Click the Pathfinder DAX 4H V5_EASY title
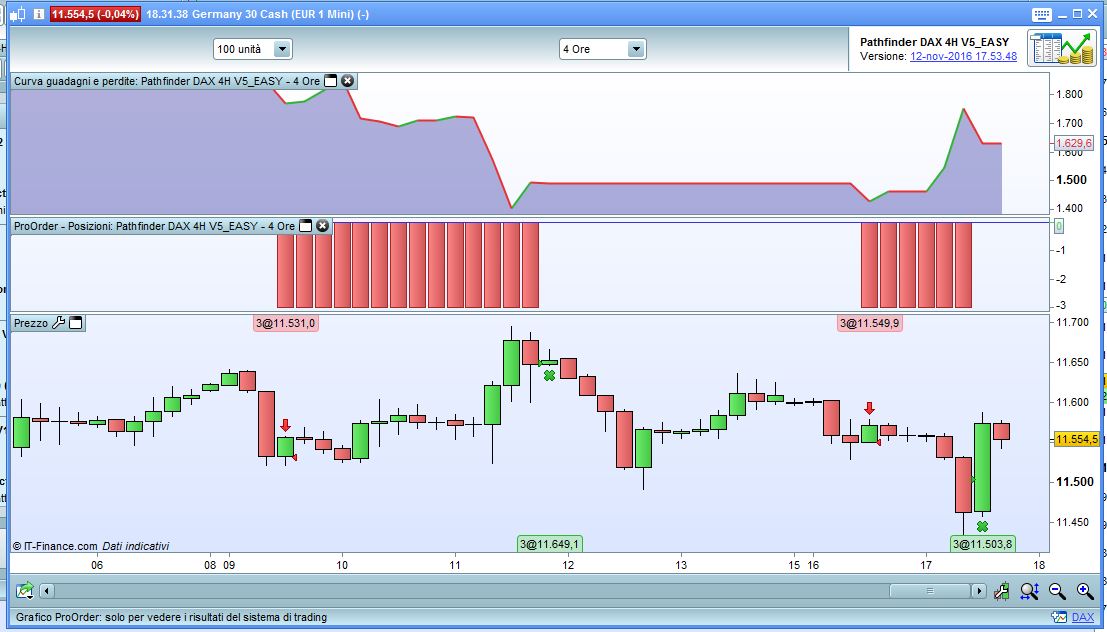The height and width of the screenshot is (632, 1107). 935,42
